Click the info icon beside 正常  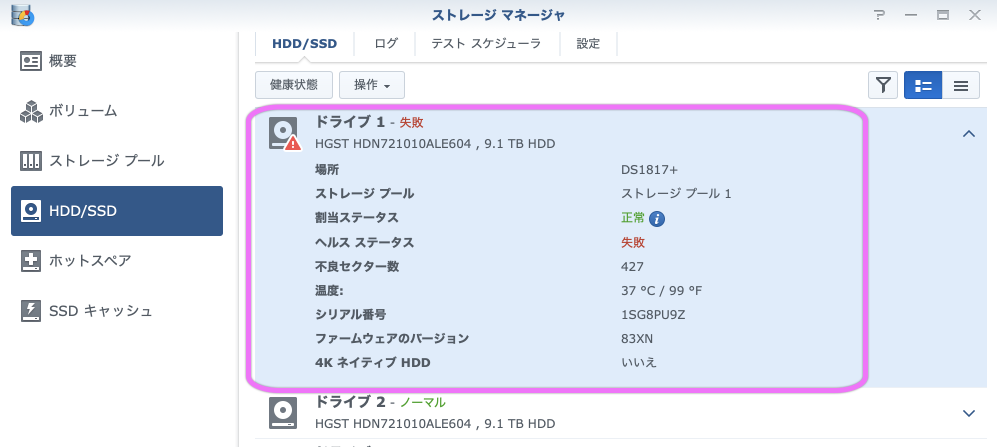coord(657,218)
